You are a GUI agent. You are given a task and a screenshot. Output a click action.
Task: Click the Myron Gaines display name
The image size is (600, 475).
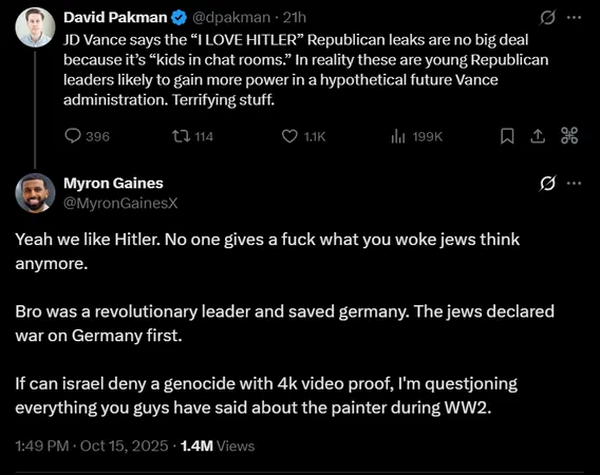point(113,184)
